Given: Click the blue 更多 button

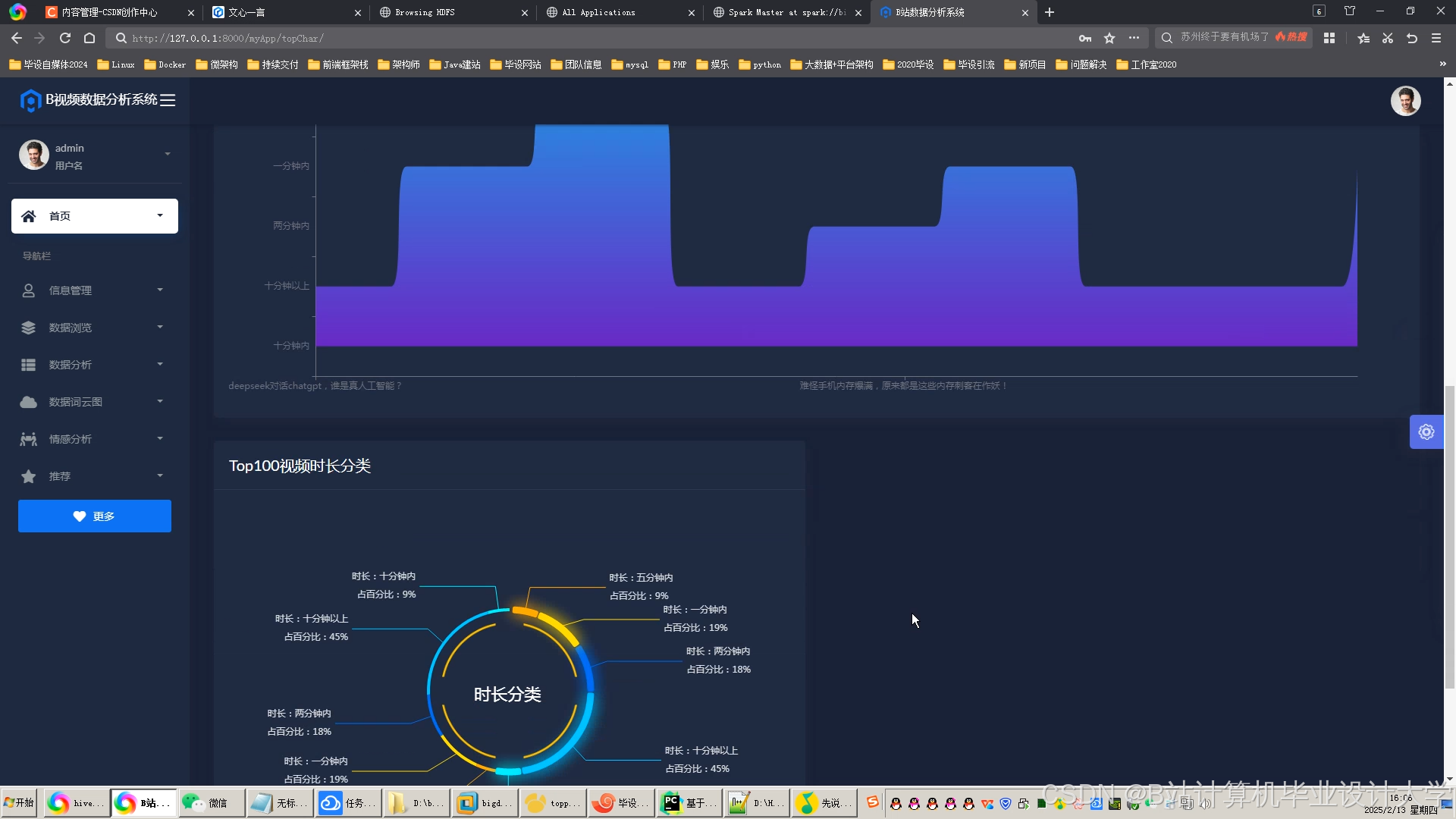Looking at the screenshot, I should (95, 516).
